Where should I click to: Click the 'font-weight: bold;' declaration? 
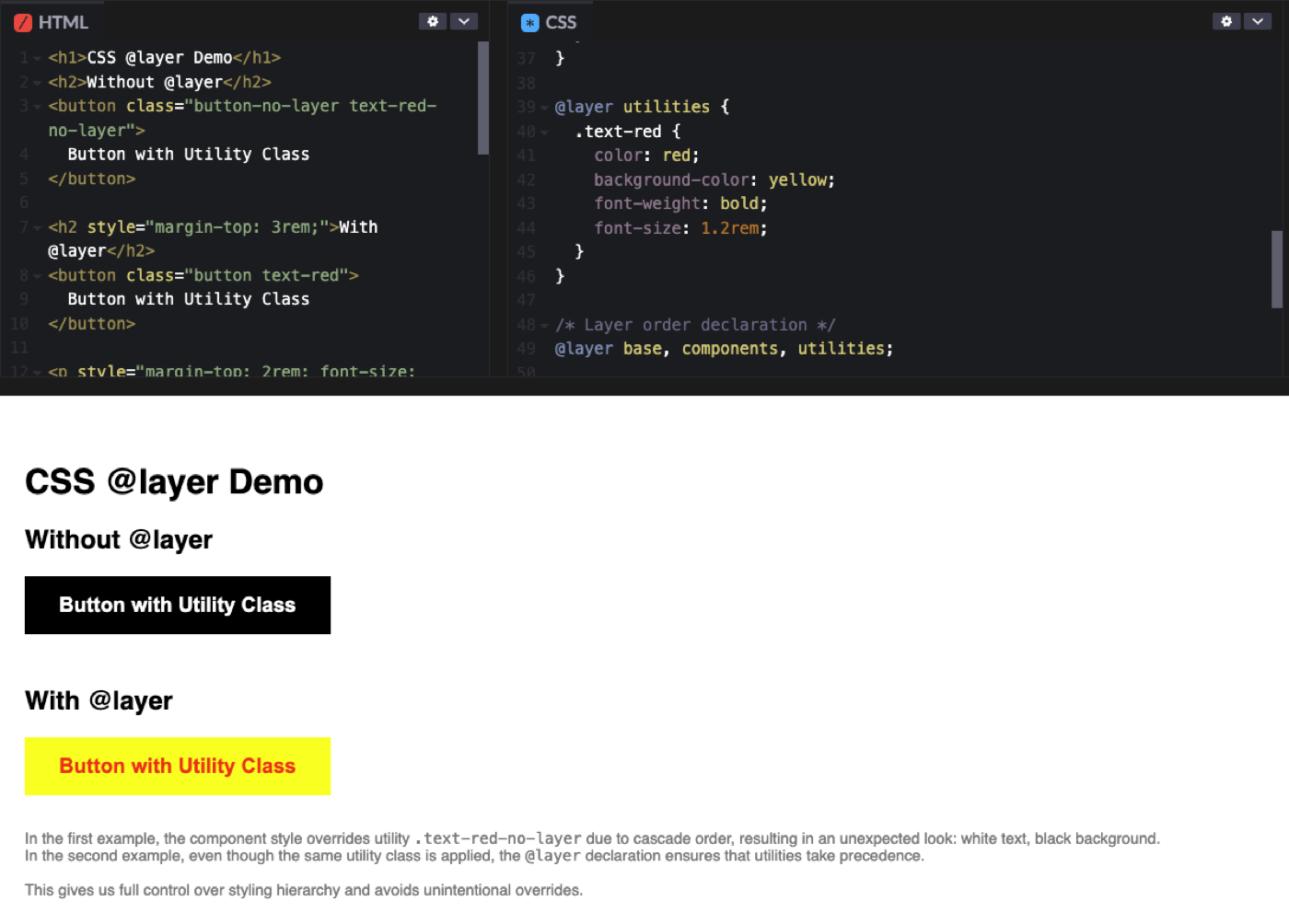coord(680,203)
